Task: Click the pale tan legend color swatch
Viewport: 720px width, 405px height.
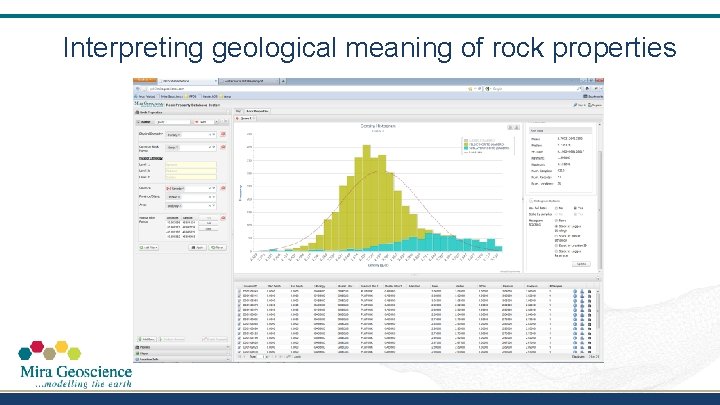Action: pos(466,141)
